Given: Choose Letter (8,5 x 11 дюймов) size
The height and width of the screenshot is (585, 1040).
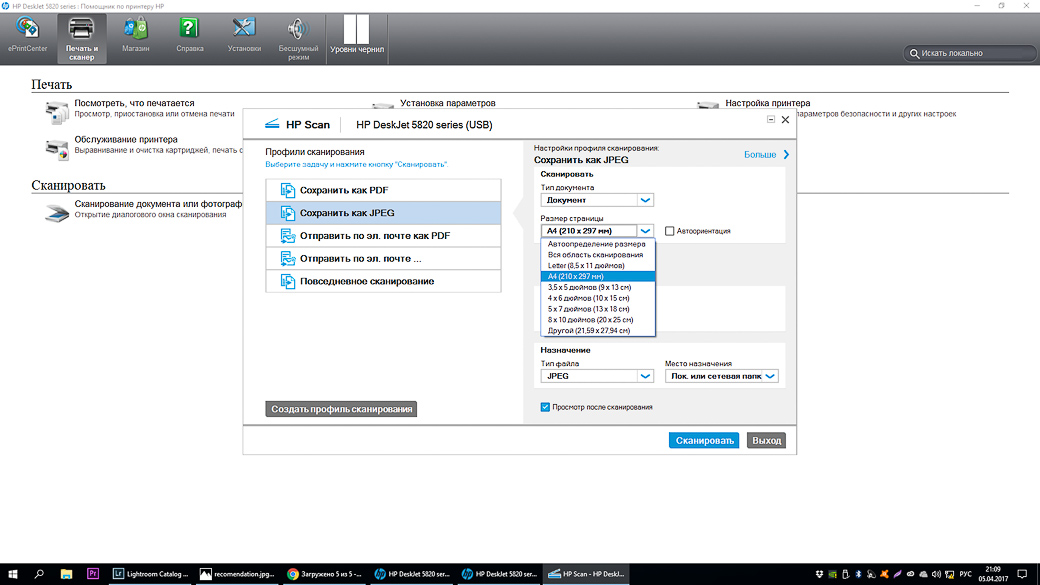Looking at the screenshot, I should [598, 265].
